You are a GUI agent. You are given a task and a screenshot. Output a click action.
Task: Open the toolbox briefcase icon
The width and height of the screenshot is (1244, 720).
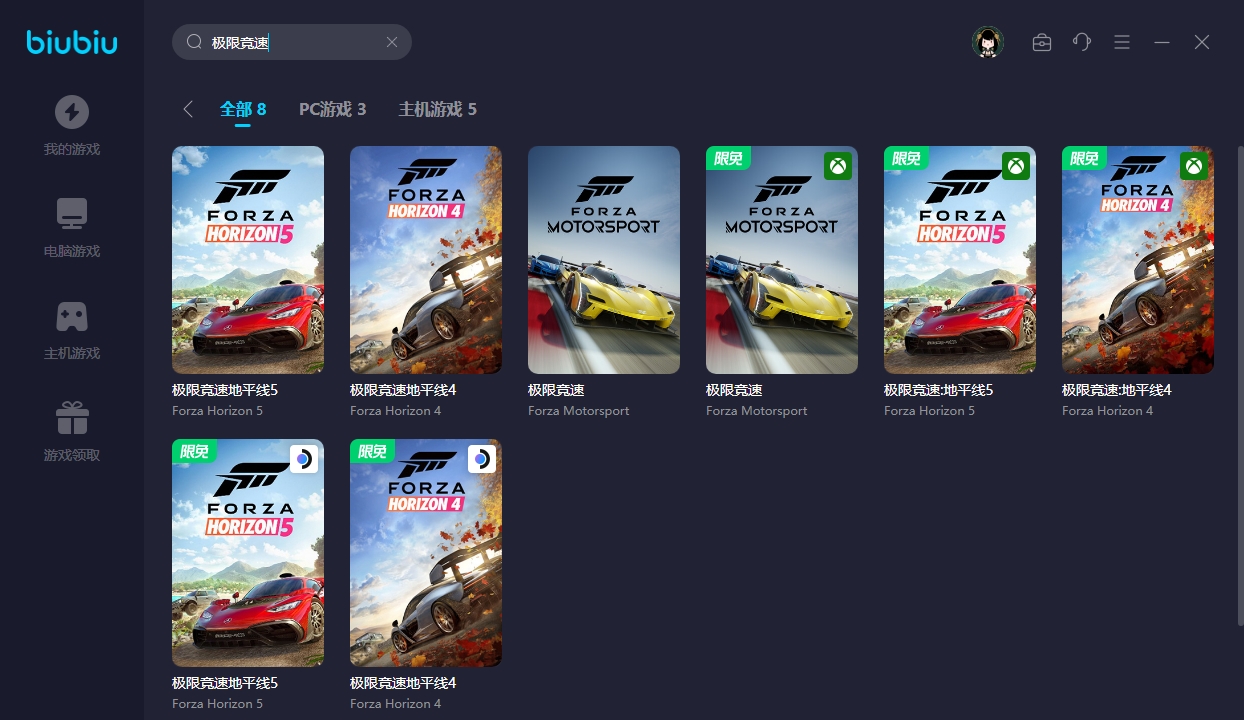click(1042, 42)
